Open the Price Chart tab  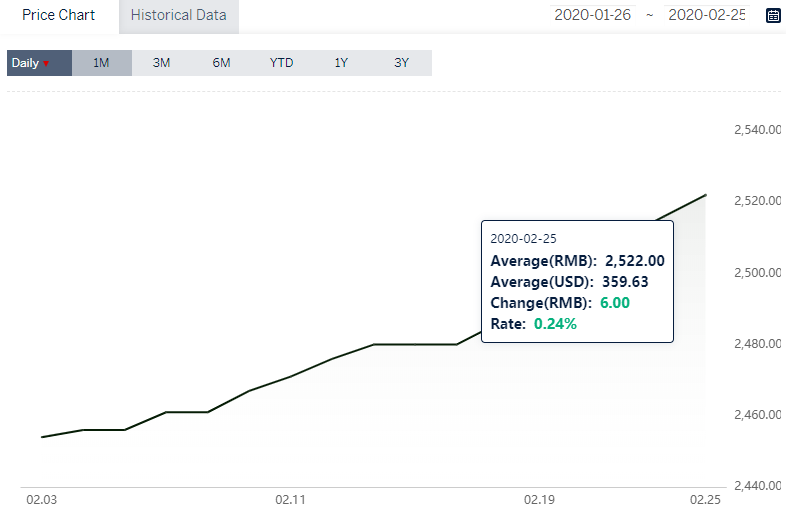(59, 15)
